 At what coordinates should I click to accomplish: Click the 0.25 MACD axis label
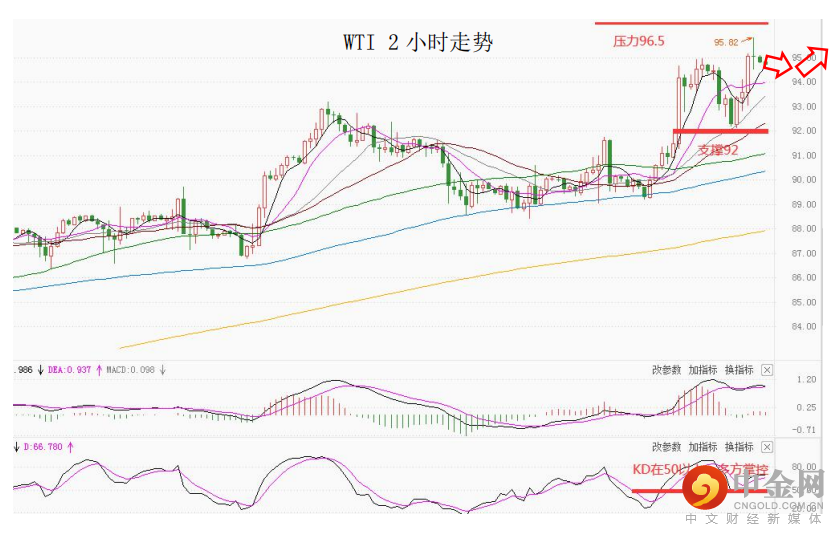(x=807, y=408)
